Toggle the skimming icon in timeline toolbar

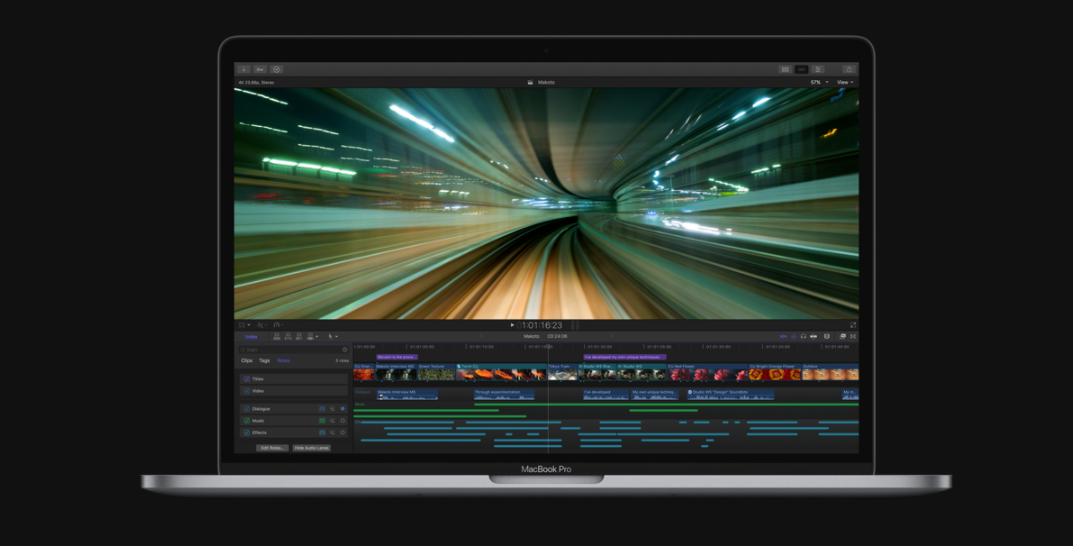783,336
